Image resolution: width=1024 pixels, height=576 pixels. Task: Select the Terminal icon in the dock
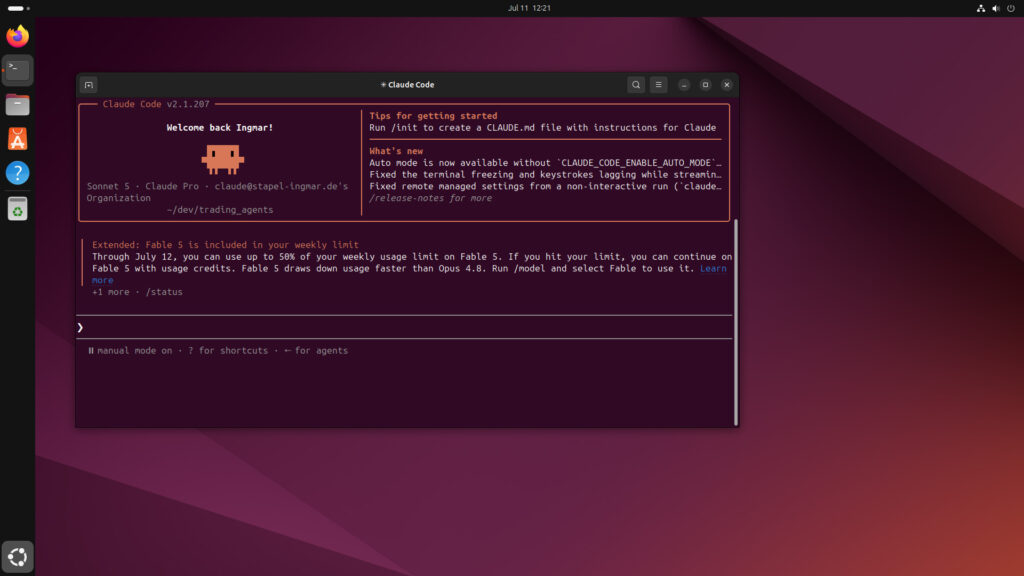18,70
